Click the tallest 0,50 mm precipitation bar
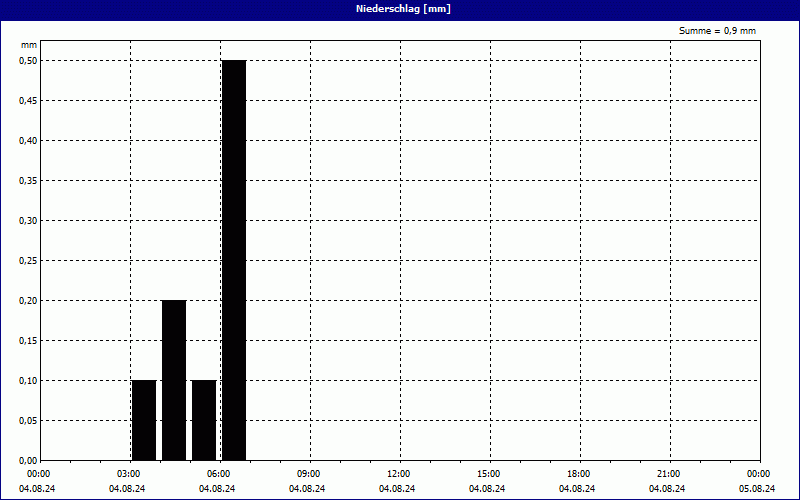 234,260
